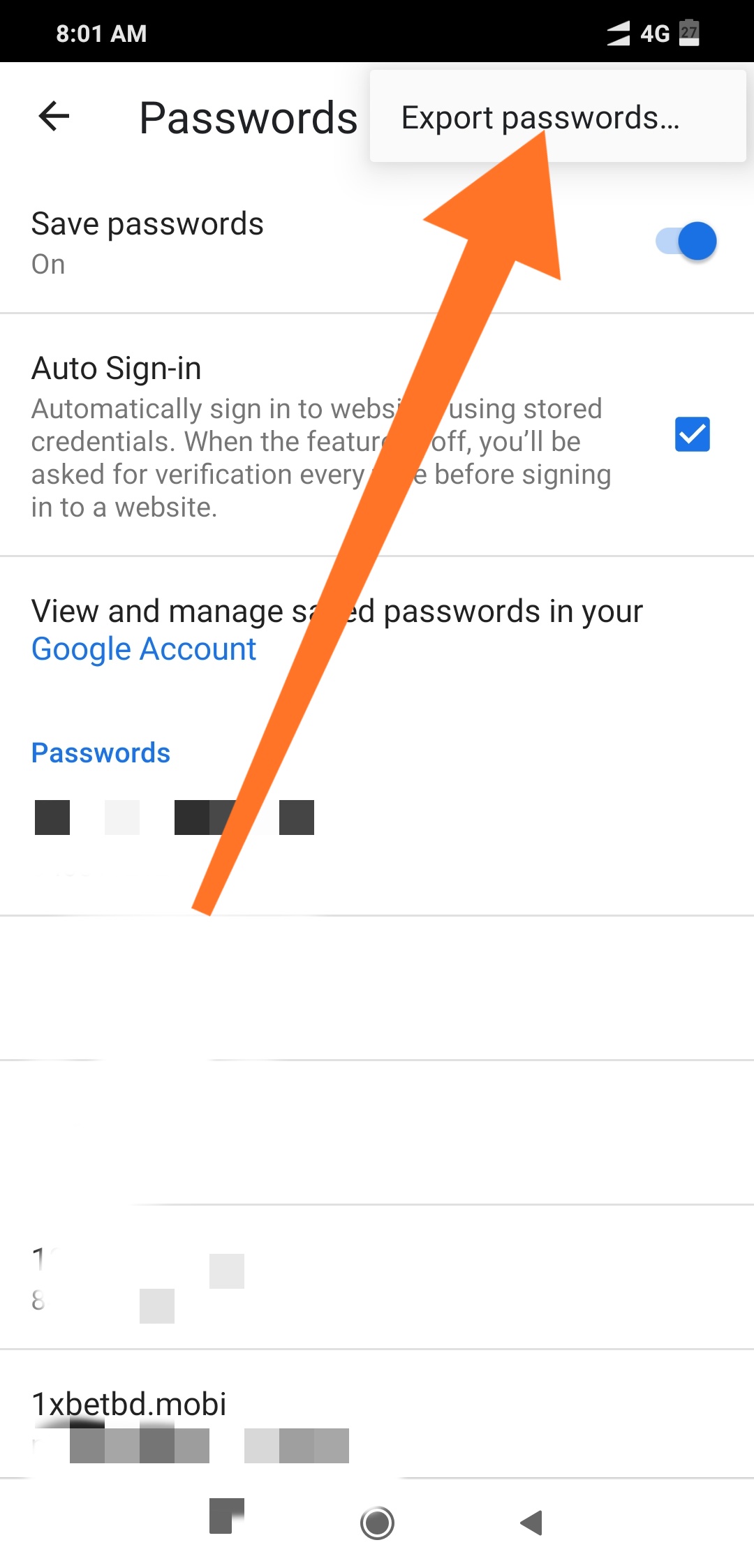
Task: Tap the battery icon in status bar
Action: (689, 32)
